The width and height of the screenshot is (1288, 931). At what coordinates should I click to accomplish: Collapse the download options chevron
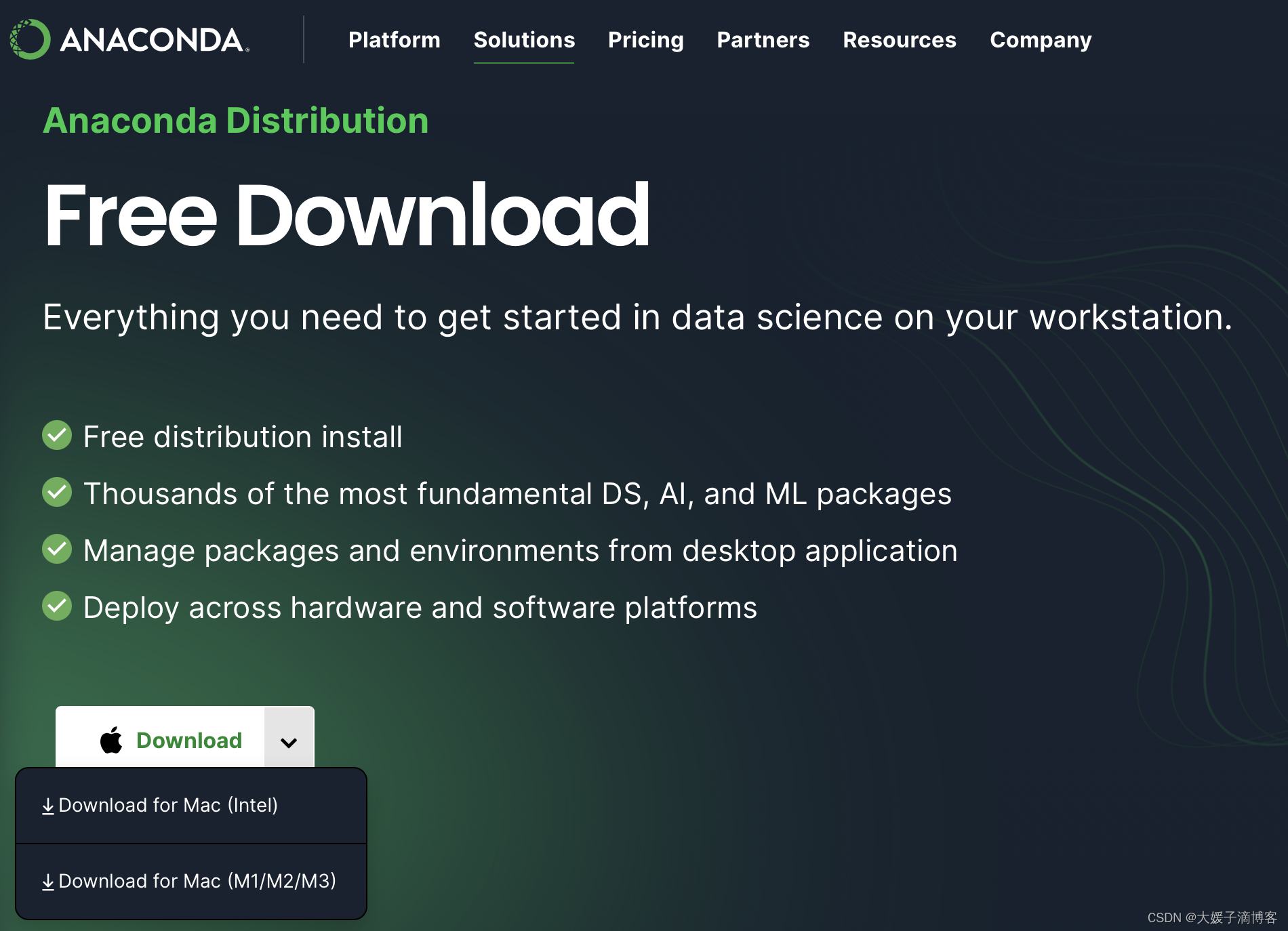point(289,737)
